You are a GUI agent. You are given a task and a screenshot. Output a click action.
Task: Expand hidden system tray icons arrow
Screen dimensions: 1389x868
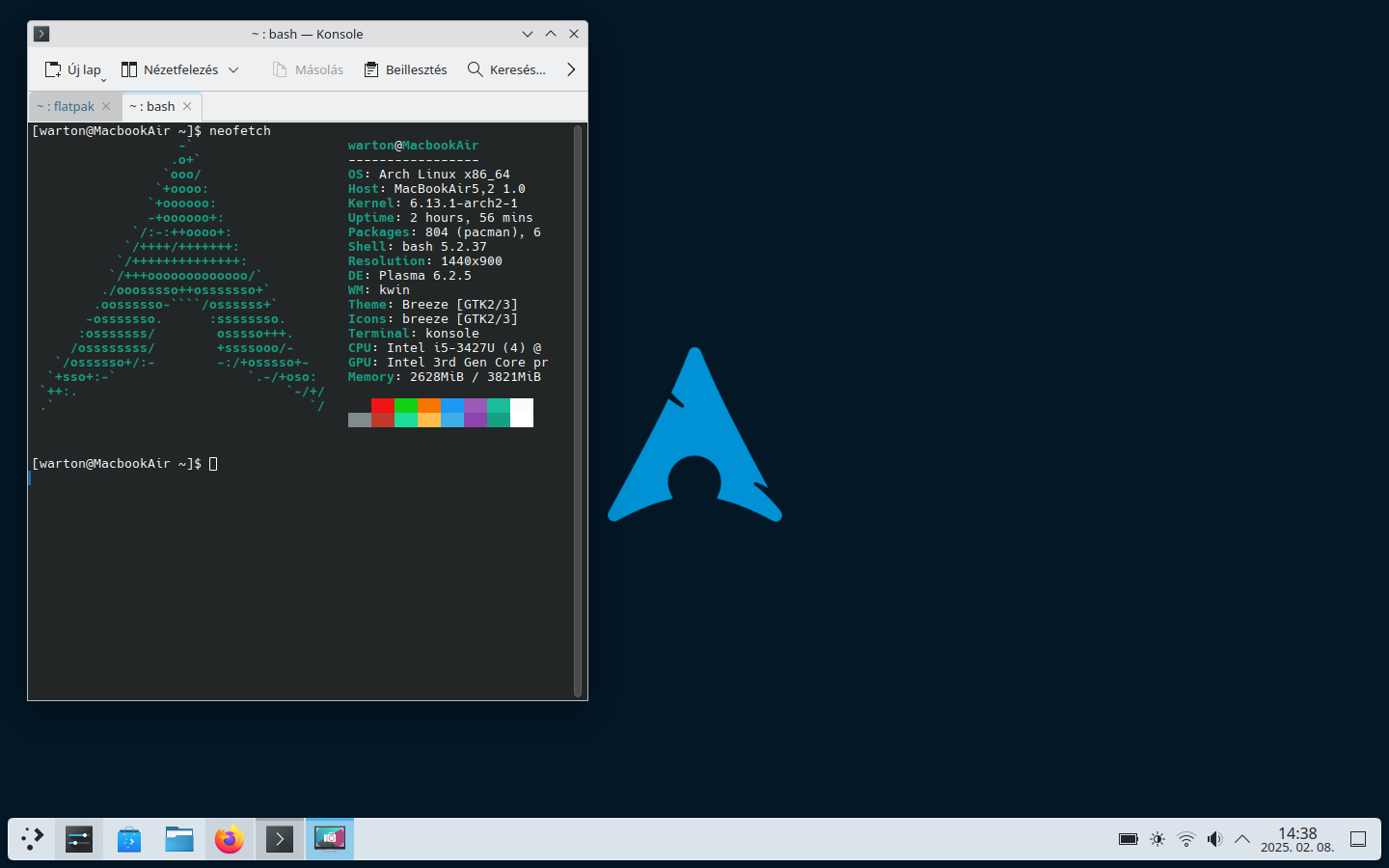point(1242,839)
